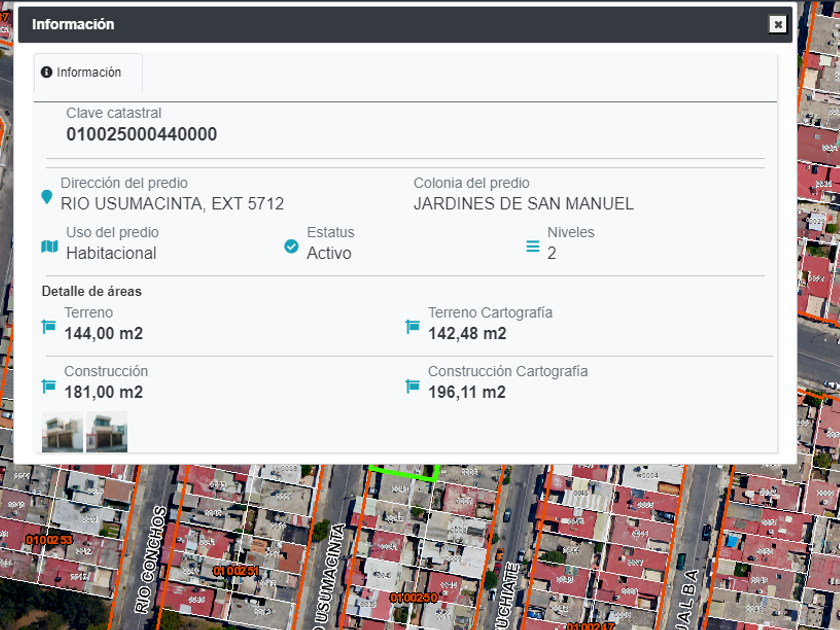The width and height of the screenshot is (840, 630).
Task: Click the flag icon beside Construcción Cartografía
Action: (412, 385)
